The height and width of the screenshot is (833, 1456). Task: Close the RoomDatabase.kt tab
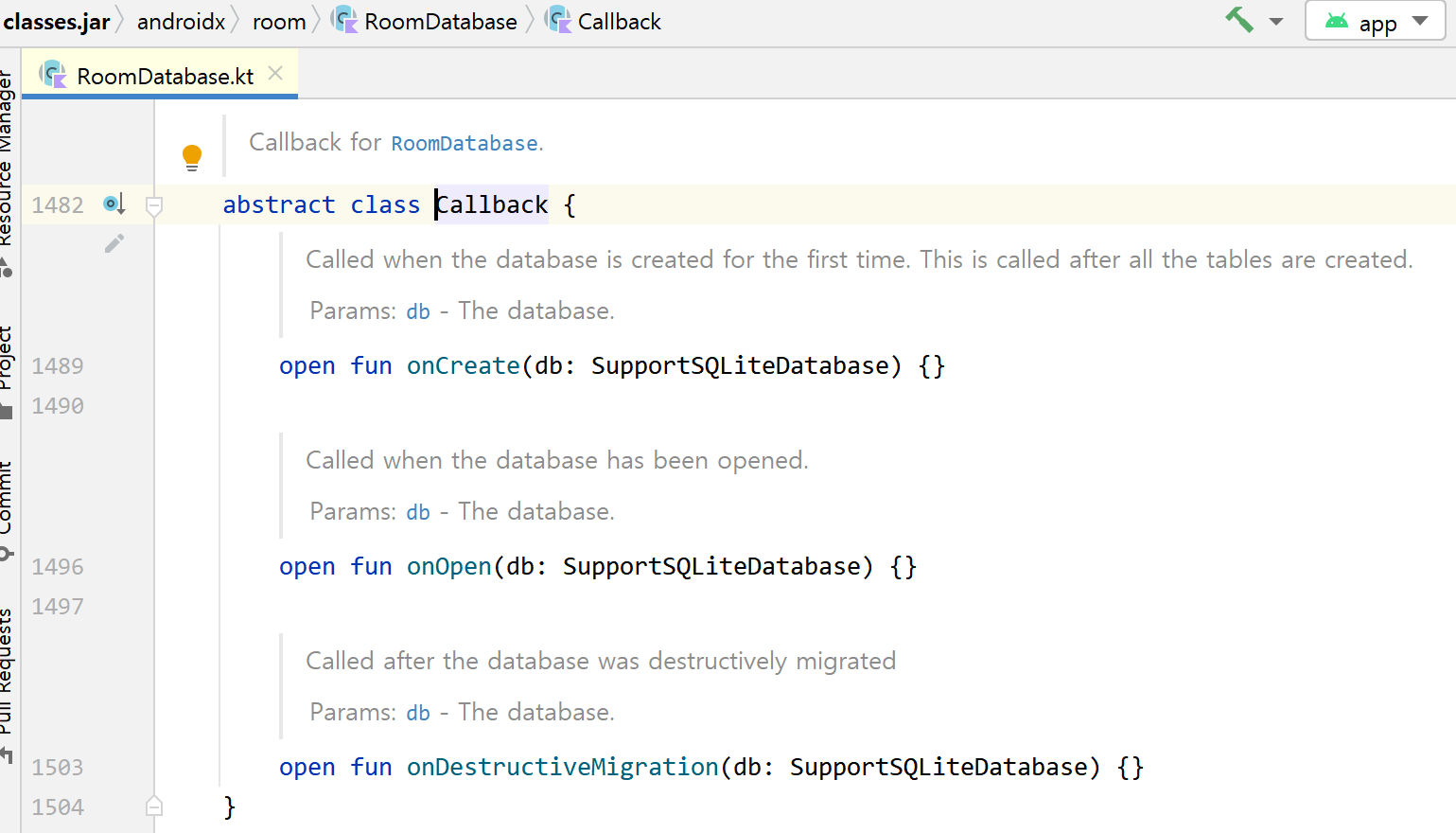point(275,73)
